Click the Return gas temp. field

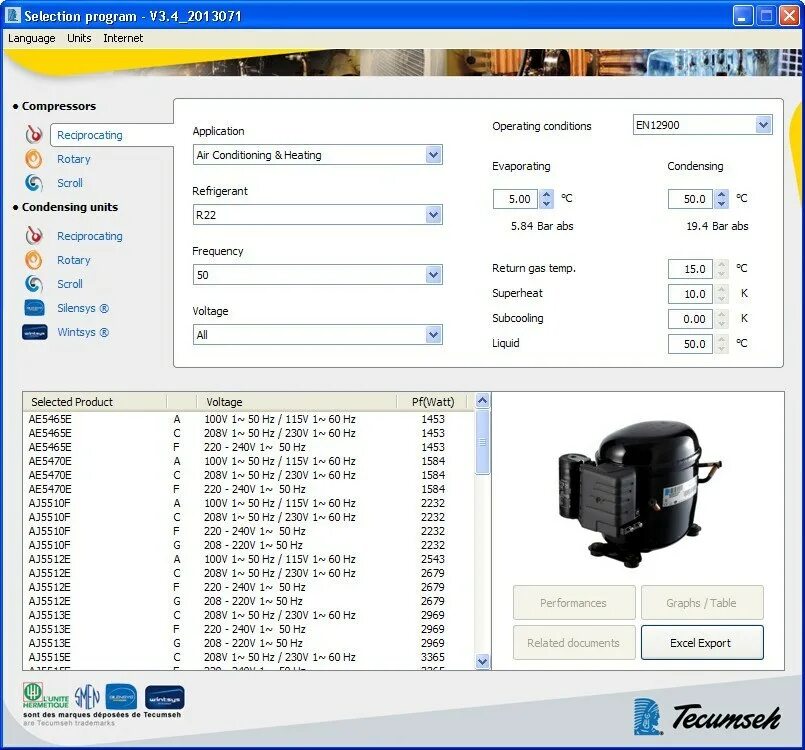click(691, 268)
